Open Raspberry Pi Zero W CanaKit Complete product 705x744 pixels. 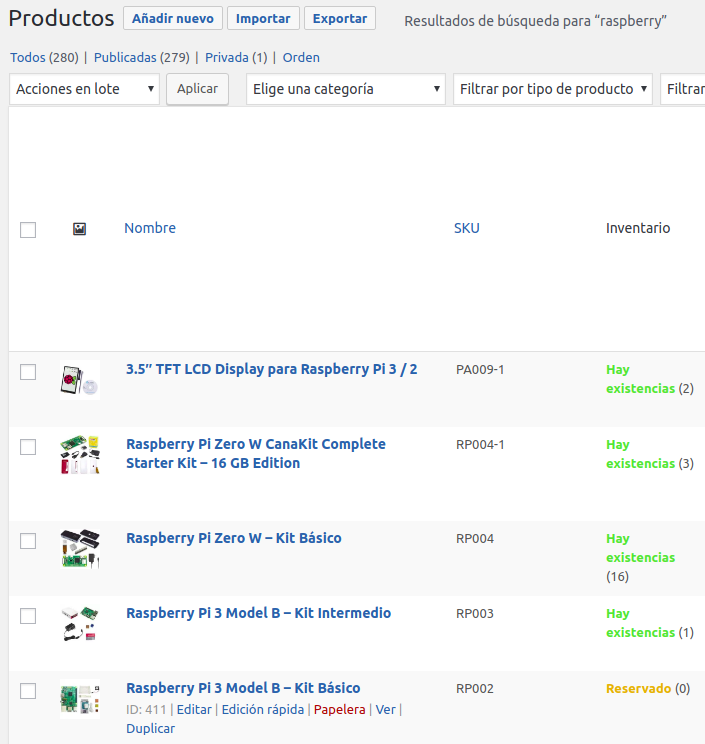(256, 454)
